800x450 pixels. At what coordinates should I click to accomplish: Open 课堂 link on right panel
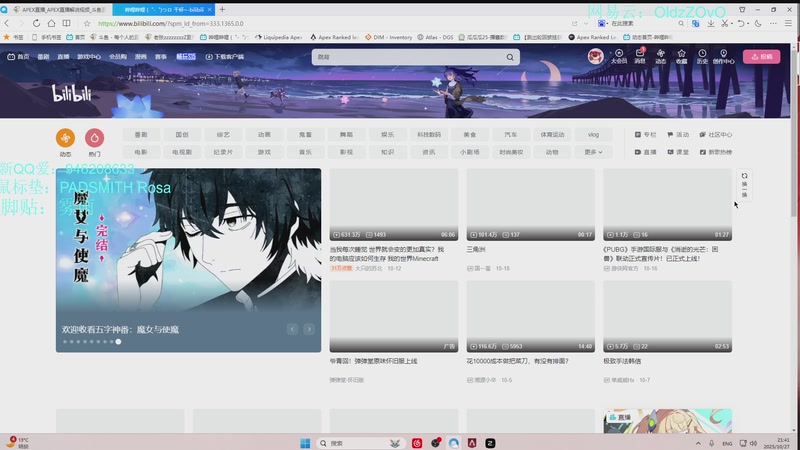click(678, 152)
